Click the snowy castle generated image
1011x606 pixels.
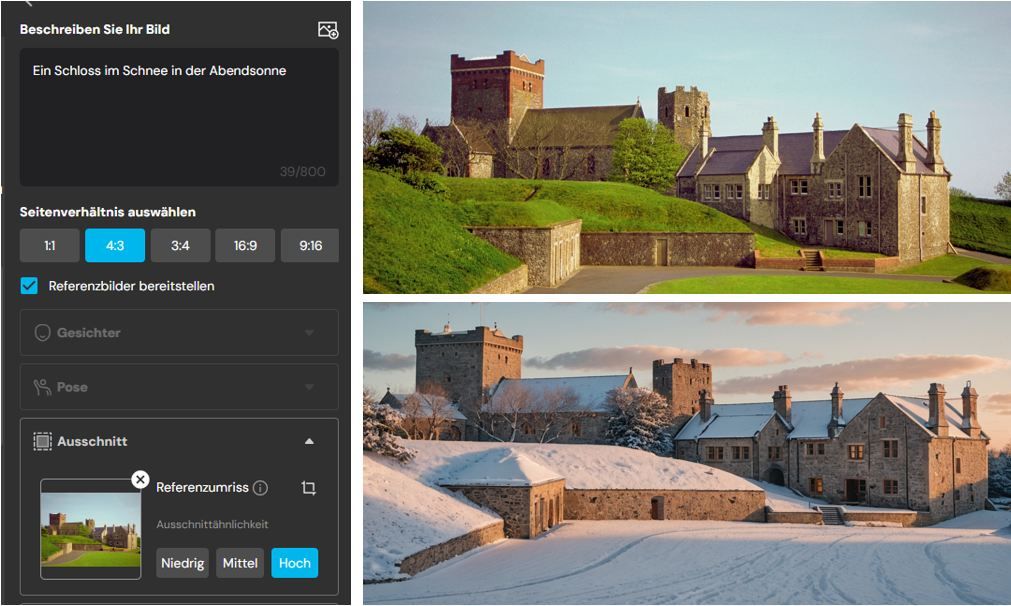click(x=687, y=453)
